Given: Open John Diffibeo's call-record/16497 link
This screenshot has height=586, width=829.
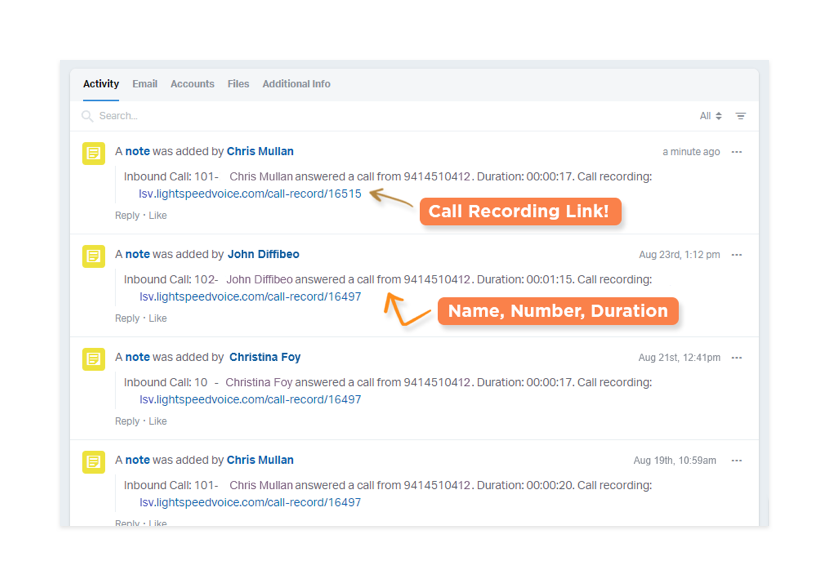Looking at the screenshot, I should click(250, 297).
